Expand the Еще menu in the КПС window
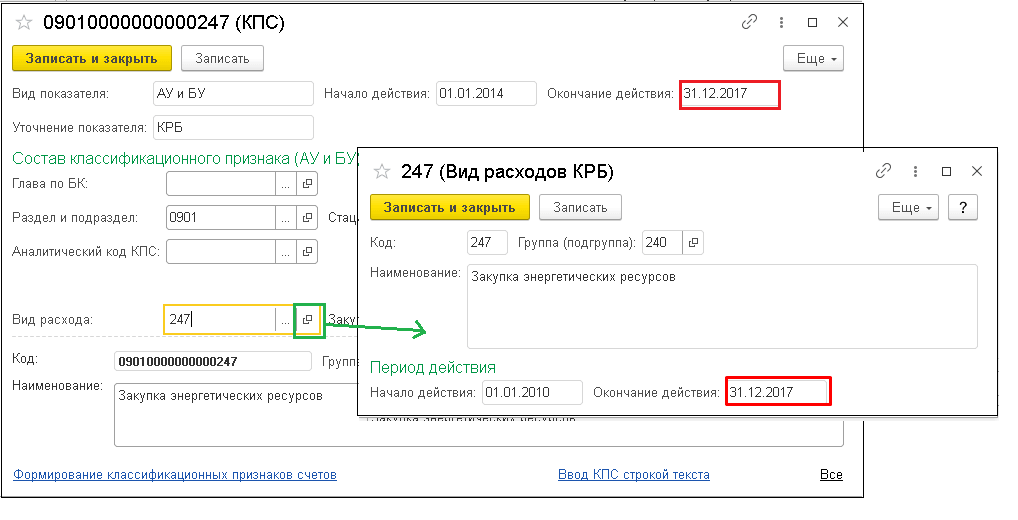The image size is (1018, 520). tap(813, 58)
